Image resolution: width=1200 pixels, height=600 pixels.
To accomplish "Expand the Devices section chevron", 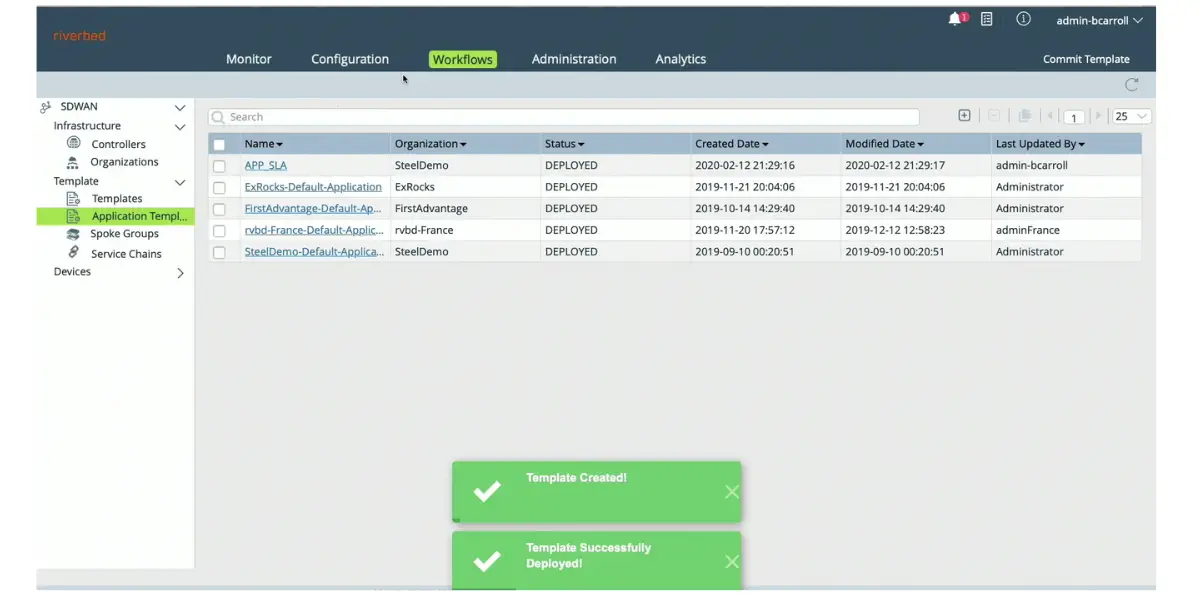I will (180, 272).
